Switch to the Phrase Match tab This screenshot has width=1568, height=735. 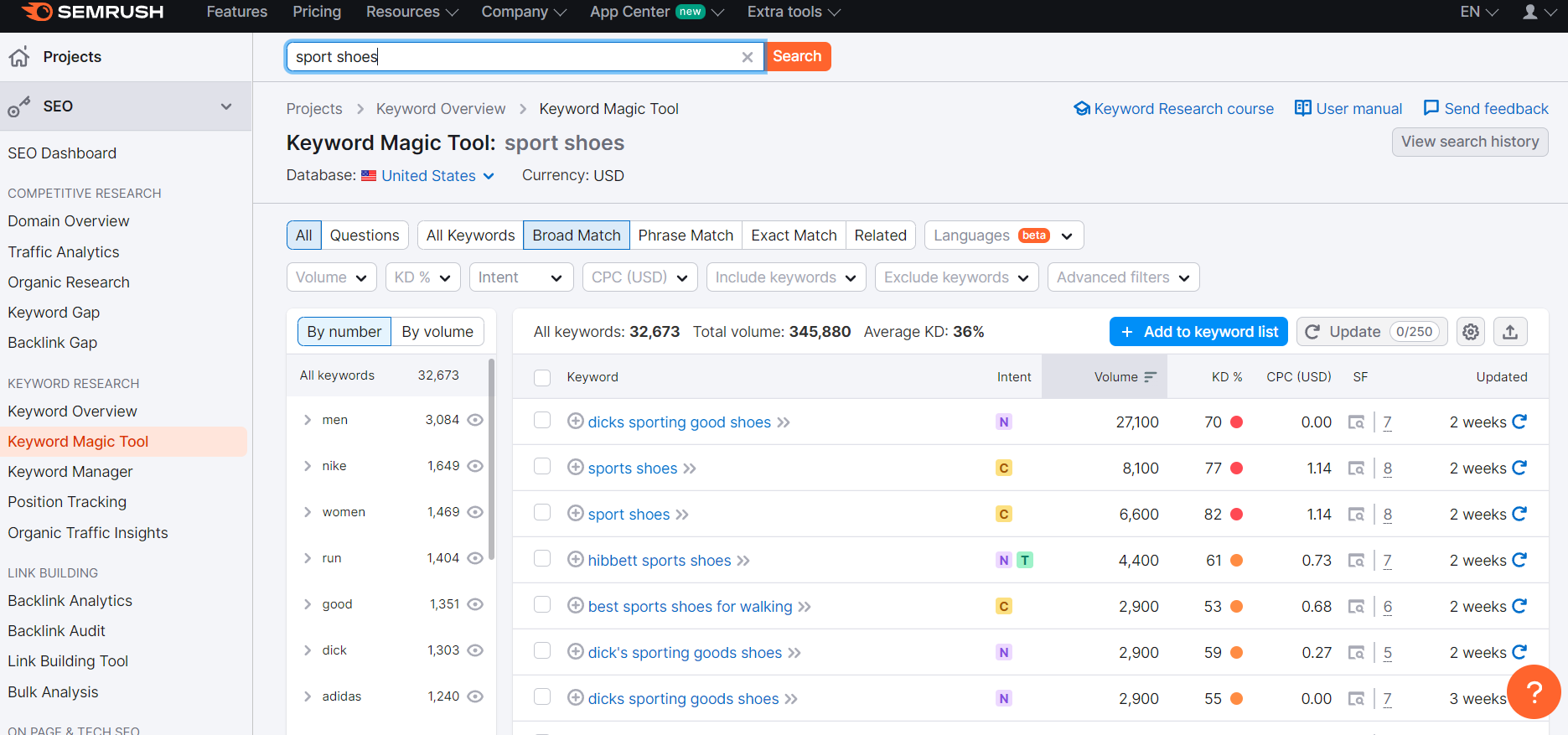(685, 236)
